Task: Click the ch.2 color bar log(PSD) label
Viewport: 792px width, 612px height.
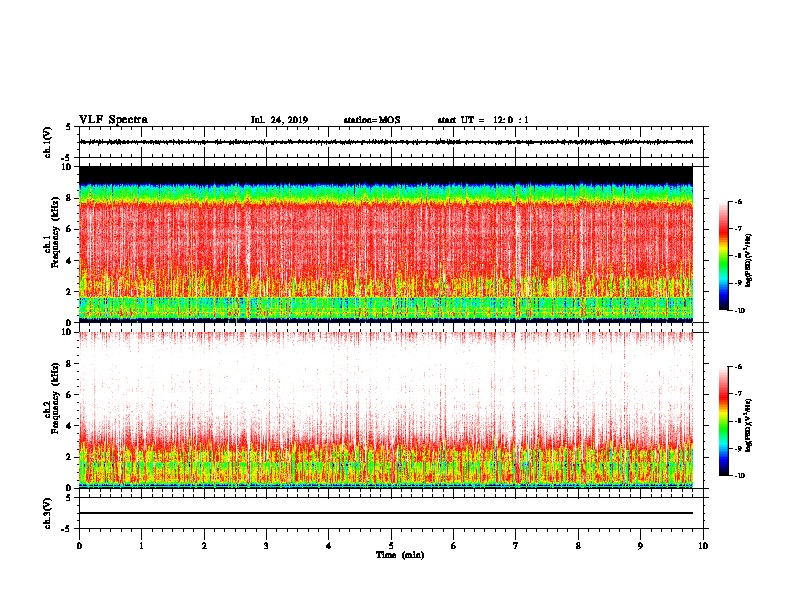Action: (x=749, y=425)
